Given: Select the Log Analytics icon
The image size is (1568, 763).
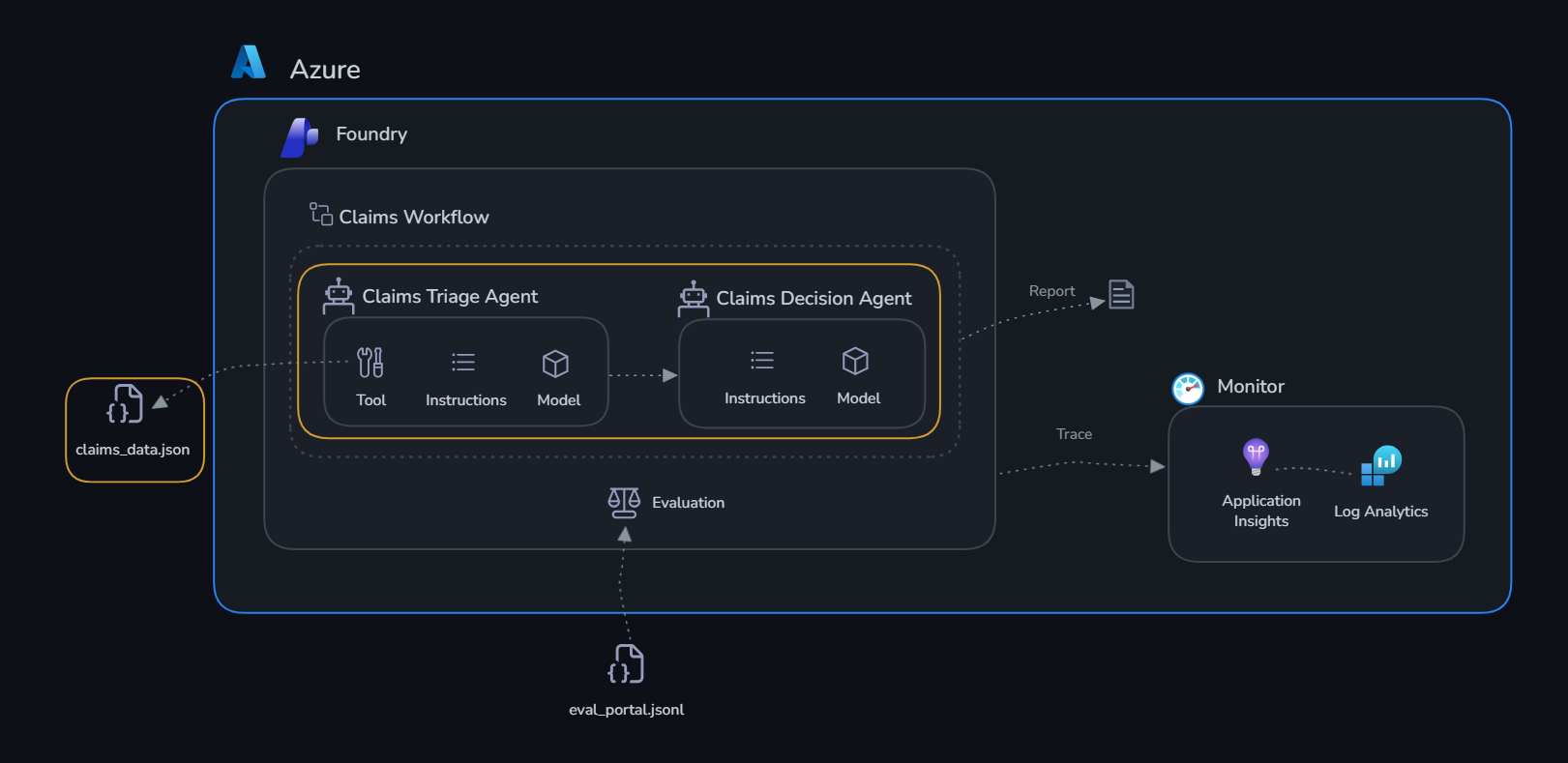Looking at the screenshot, I should pos(1381,465).
